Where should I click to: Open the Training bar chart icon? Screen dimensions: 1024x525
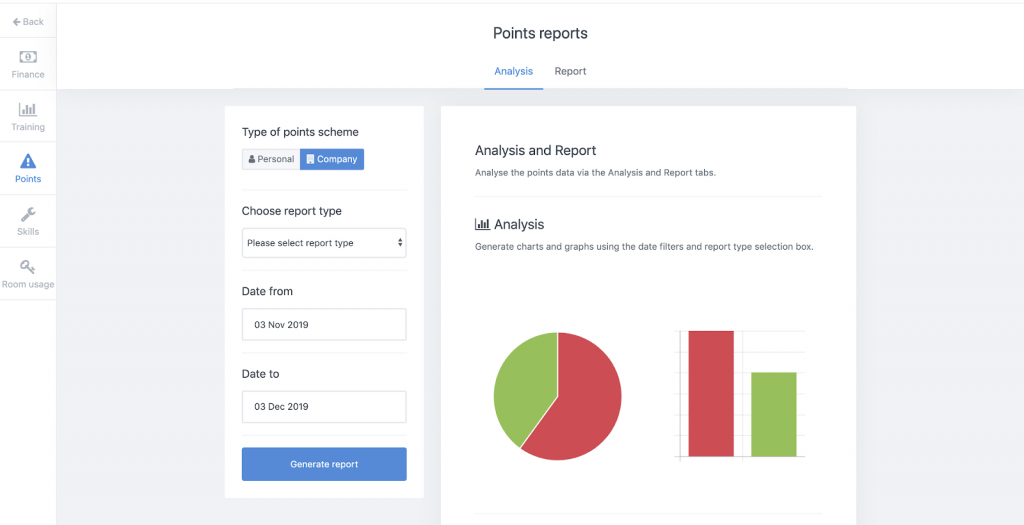click(28, 109)
